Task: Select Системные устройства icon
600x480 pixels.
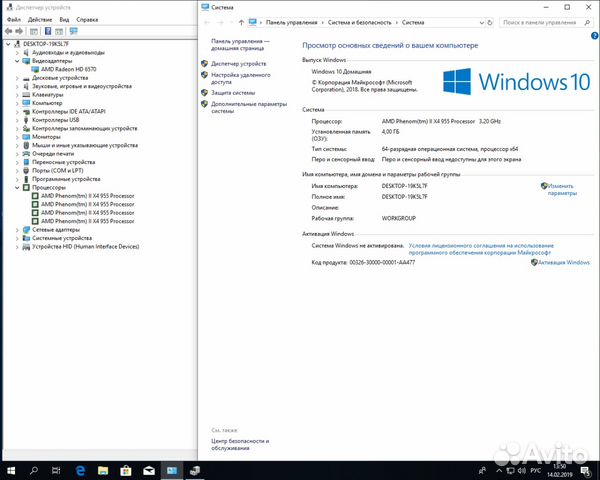Action: tap(26, 238)
